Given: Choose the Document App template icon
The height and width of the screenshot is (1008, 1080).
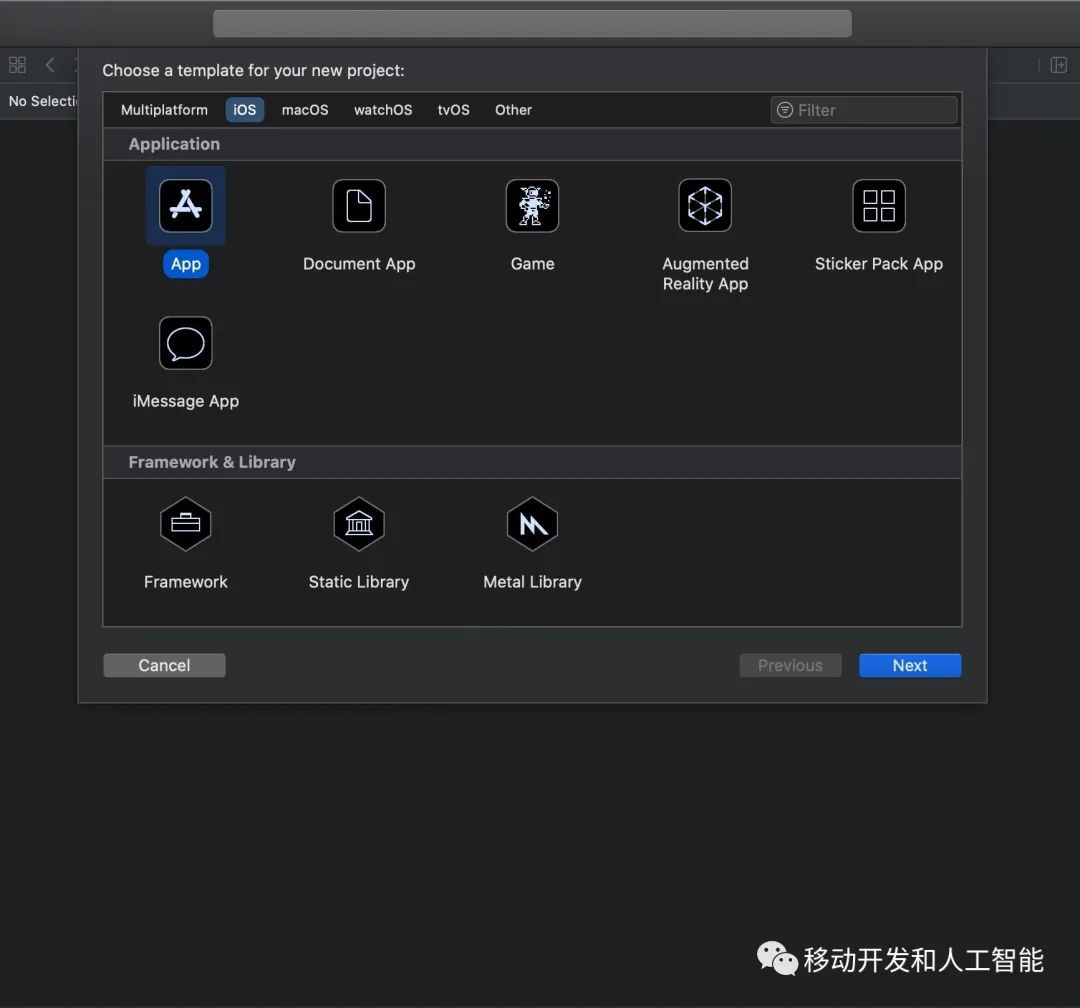Looking at the screenshot, I should [359, 205].
